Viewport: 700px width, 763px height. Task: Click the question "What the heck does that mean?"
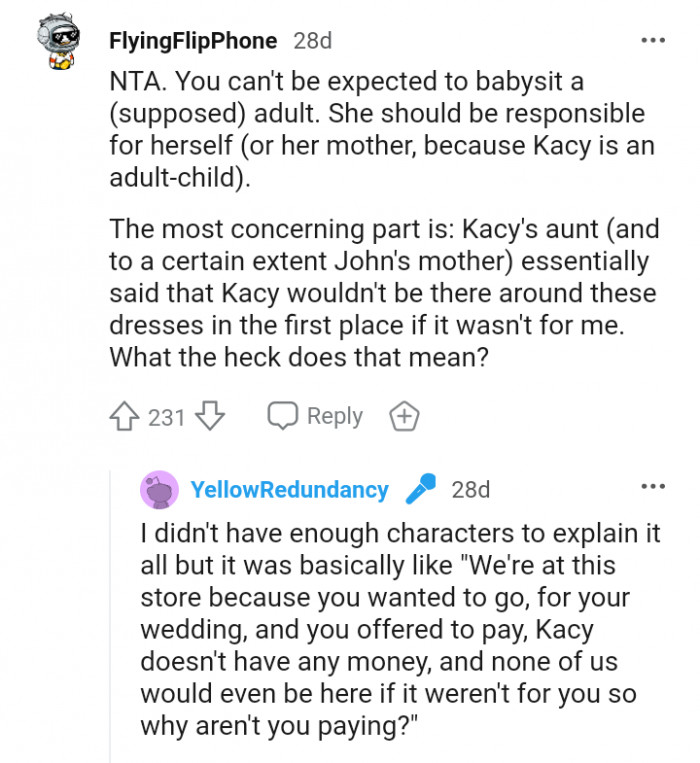[x=298, y=356]
